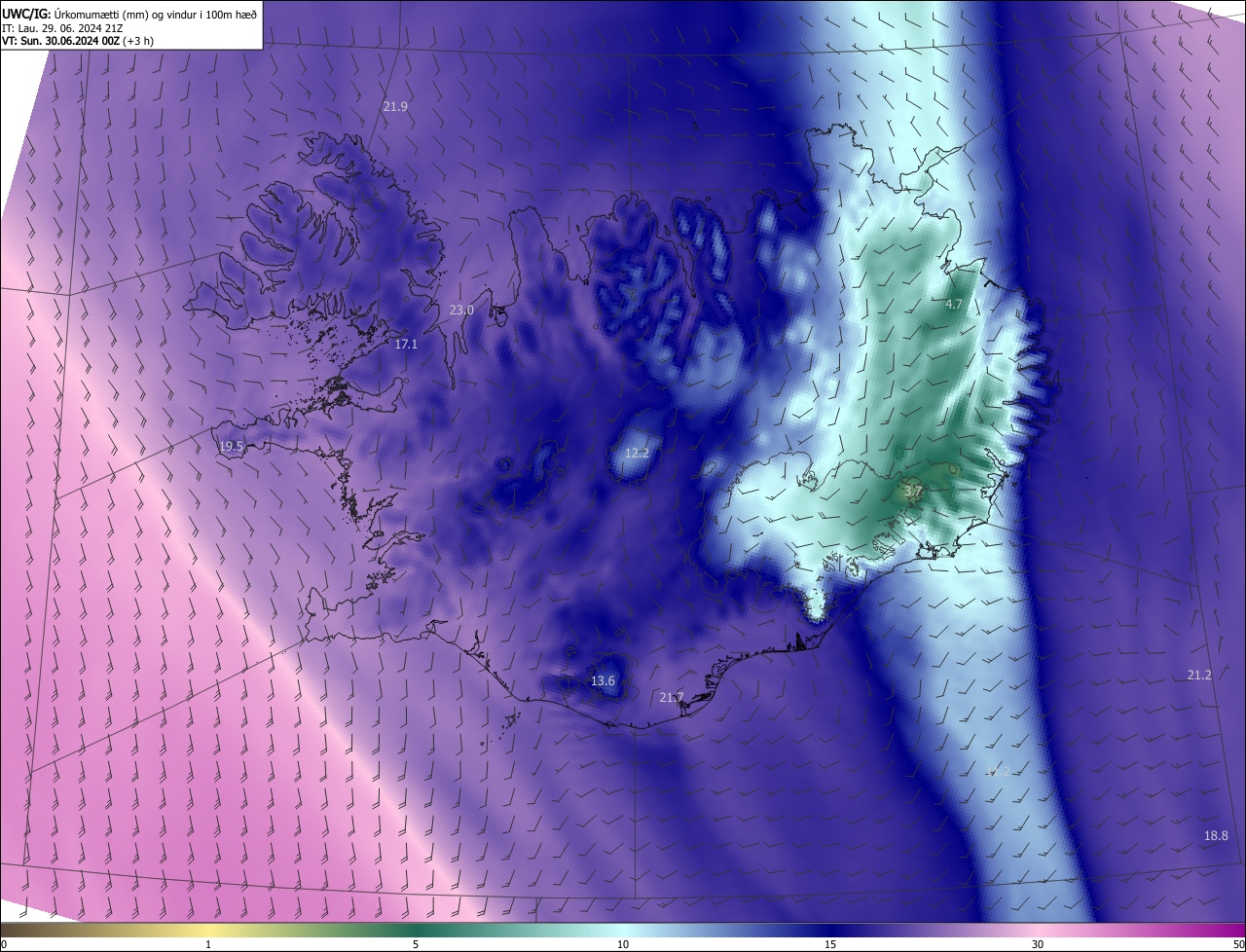Click the UWC/IG Úrkomumætti title text
The image size is (1246, 952).
(129, 14)
